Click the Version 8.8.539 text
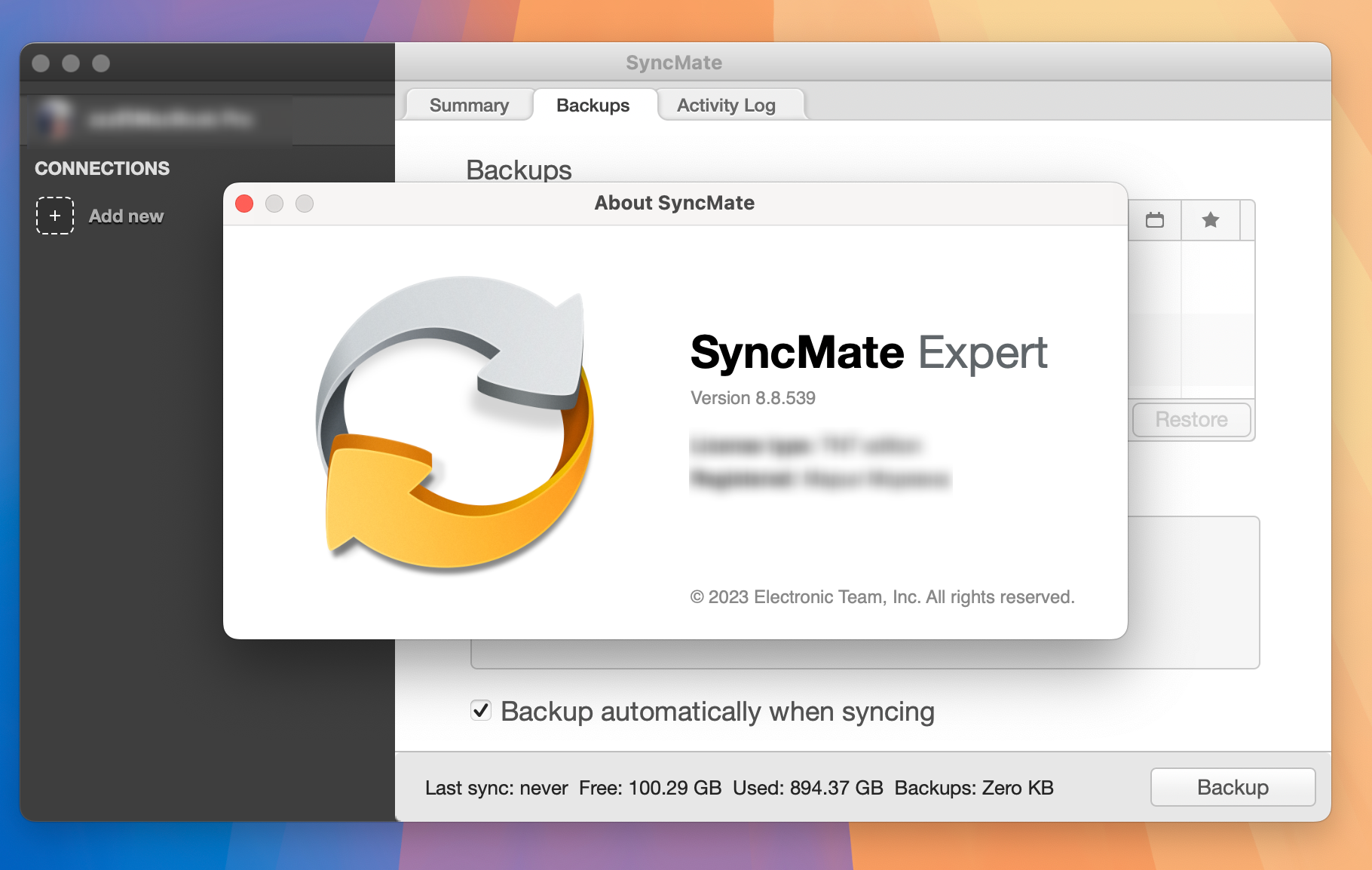This screenshot has height=870, width=1372. click(x=753, y=398)
